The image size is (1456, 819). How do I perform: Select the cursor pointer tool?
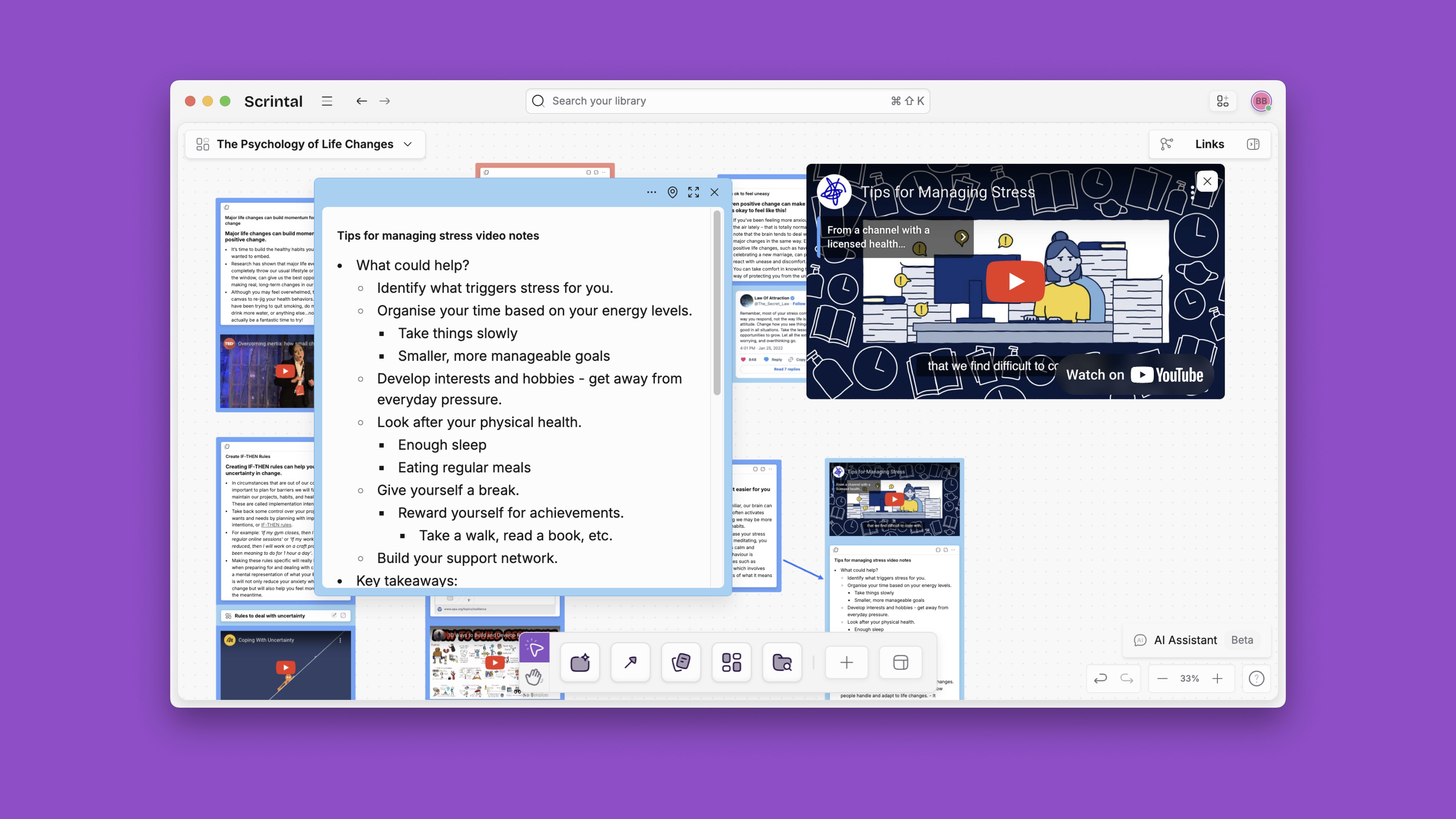coord(534,648)
